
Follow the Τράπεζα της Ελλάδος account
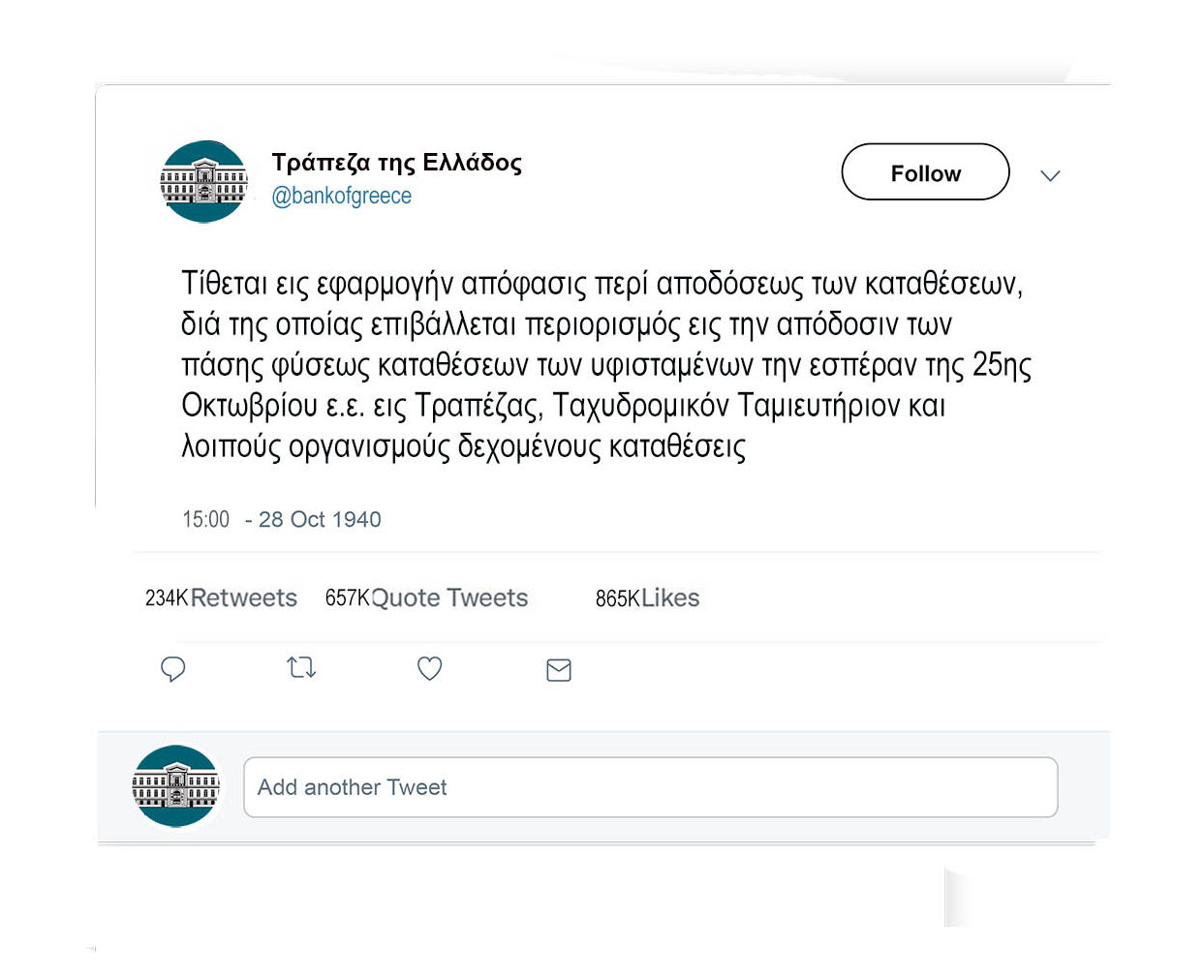pos(925,172)
